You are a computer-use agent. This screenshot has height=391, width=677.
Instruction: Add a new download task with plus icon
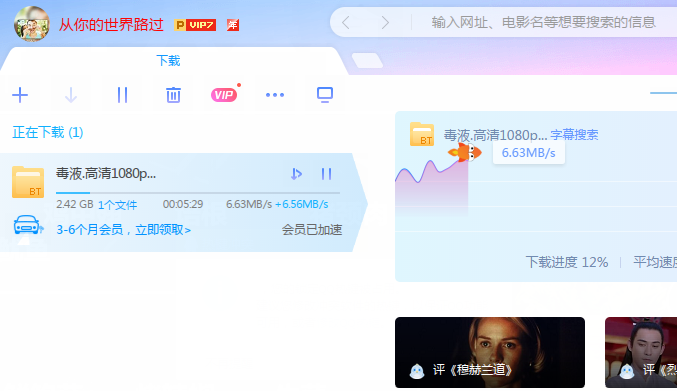click(20, 95)
